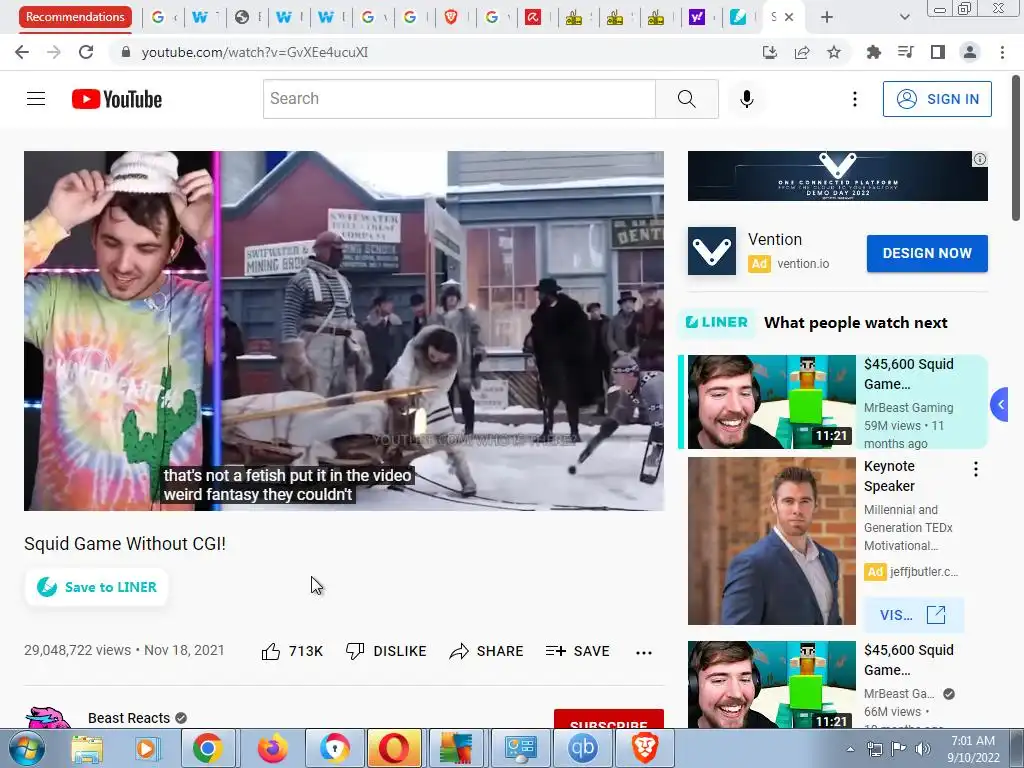1024x768 pixels.
Task: Click the MrBeast Gaming channel name
Action: [x=908, y=408]
